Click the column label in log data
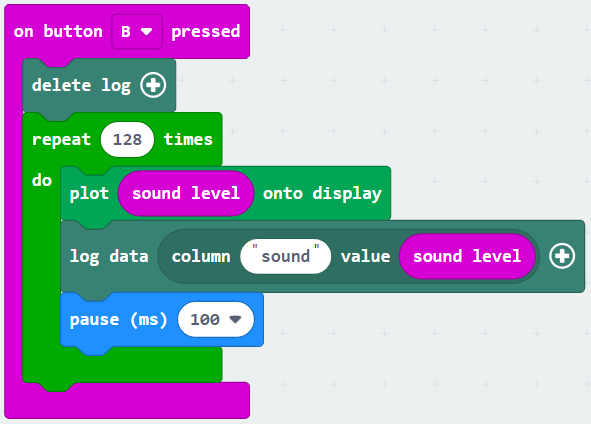 (201, 256)
